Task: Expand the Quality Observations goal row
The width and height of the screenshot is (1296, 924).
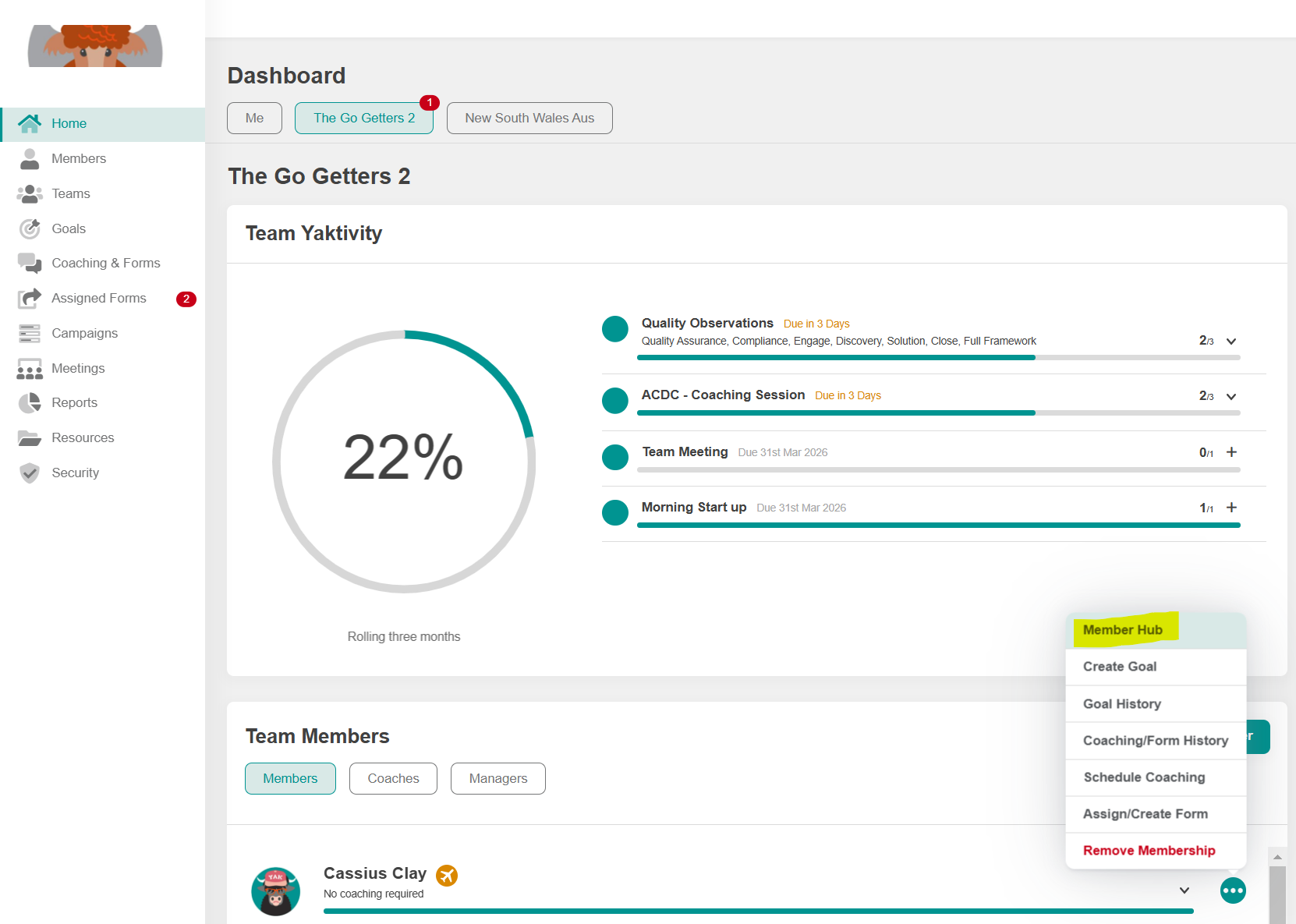Action: 1231,342
